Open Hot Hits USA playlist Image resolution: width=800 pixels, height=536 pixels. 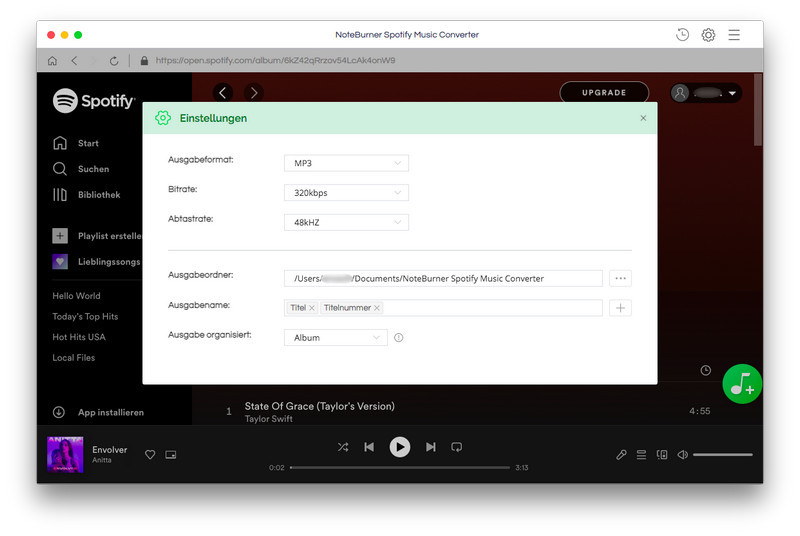[79, 337]
